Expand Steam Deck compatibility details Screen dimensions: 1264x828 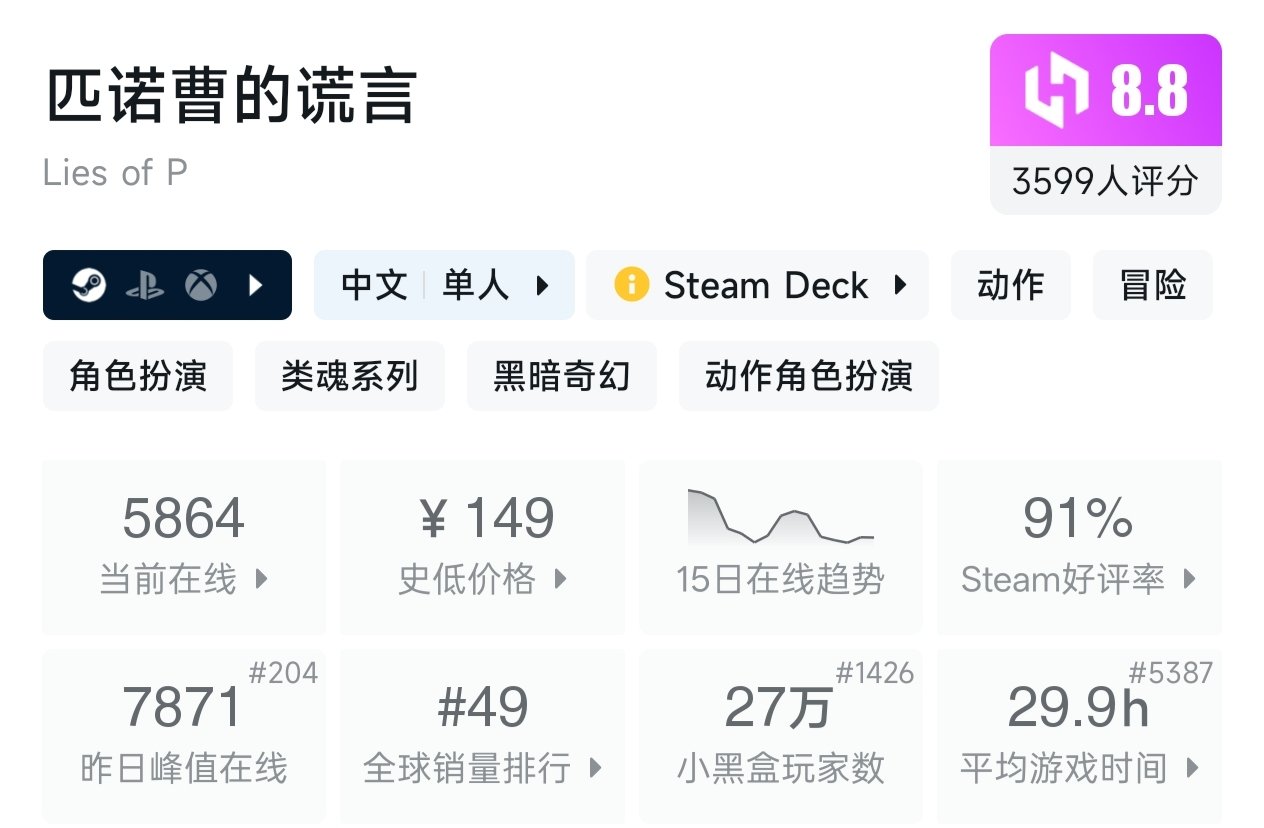900,285
